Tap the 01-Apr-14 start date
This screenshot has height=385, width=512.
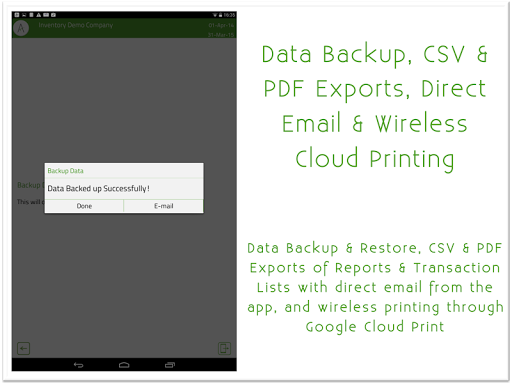click(x=221, y=25)
